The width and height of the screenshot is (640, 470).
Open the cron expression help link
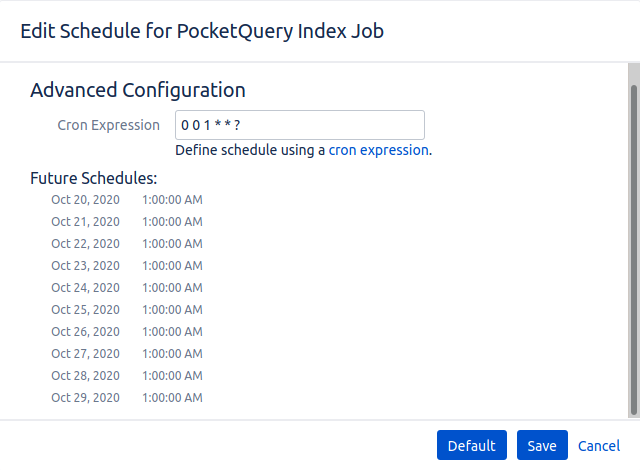click(379, 150)
